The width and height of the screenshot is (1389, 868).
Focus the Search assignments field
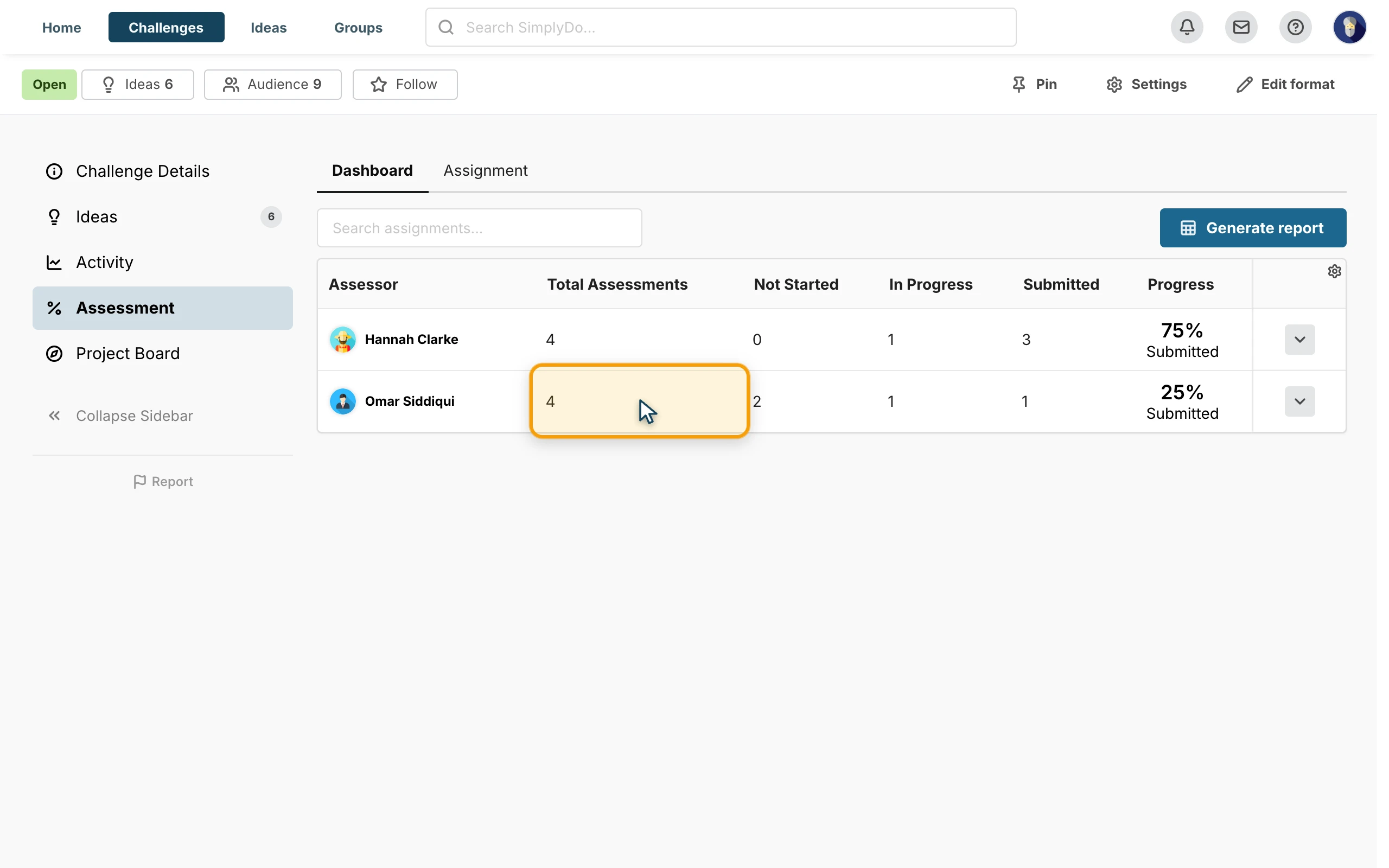click(x=479, y=228)
